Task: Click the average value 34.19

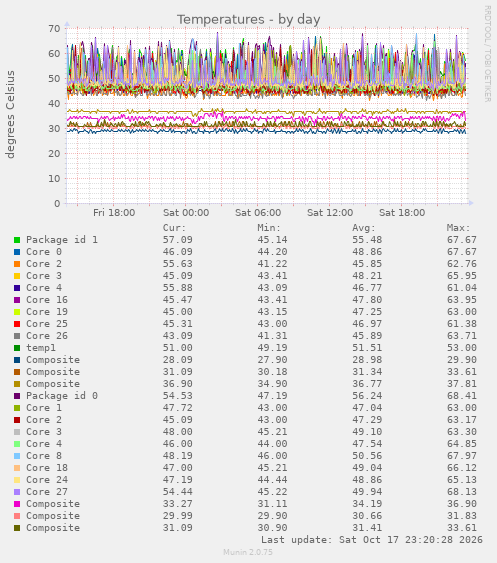Action: (x=367, y=504)
